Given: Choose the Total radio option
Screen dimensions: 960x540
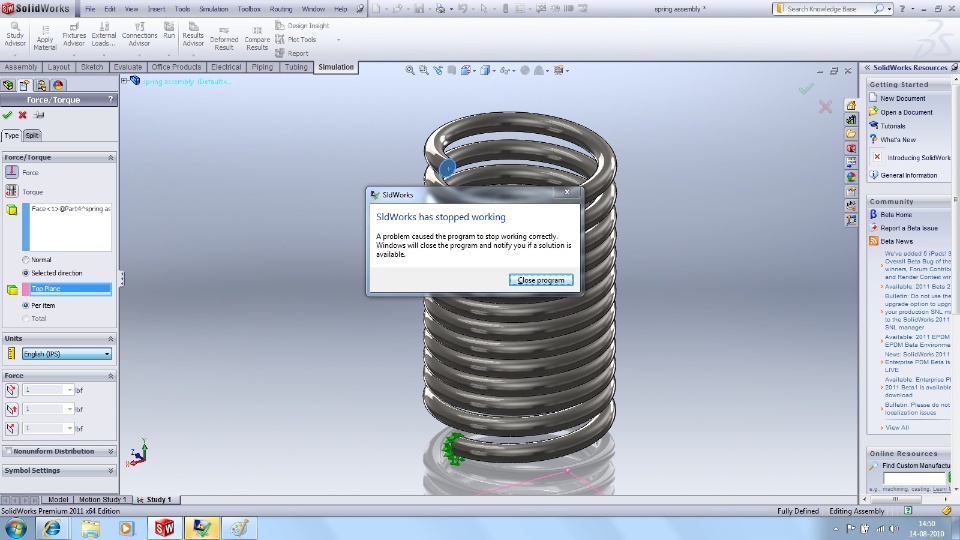Looking at the screenshot, I should [x=26, y=318].
